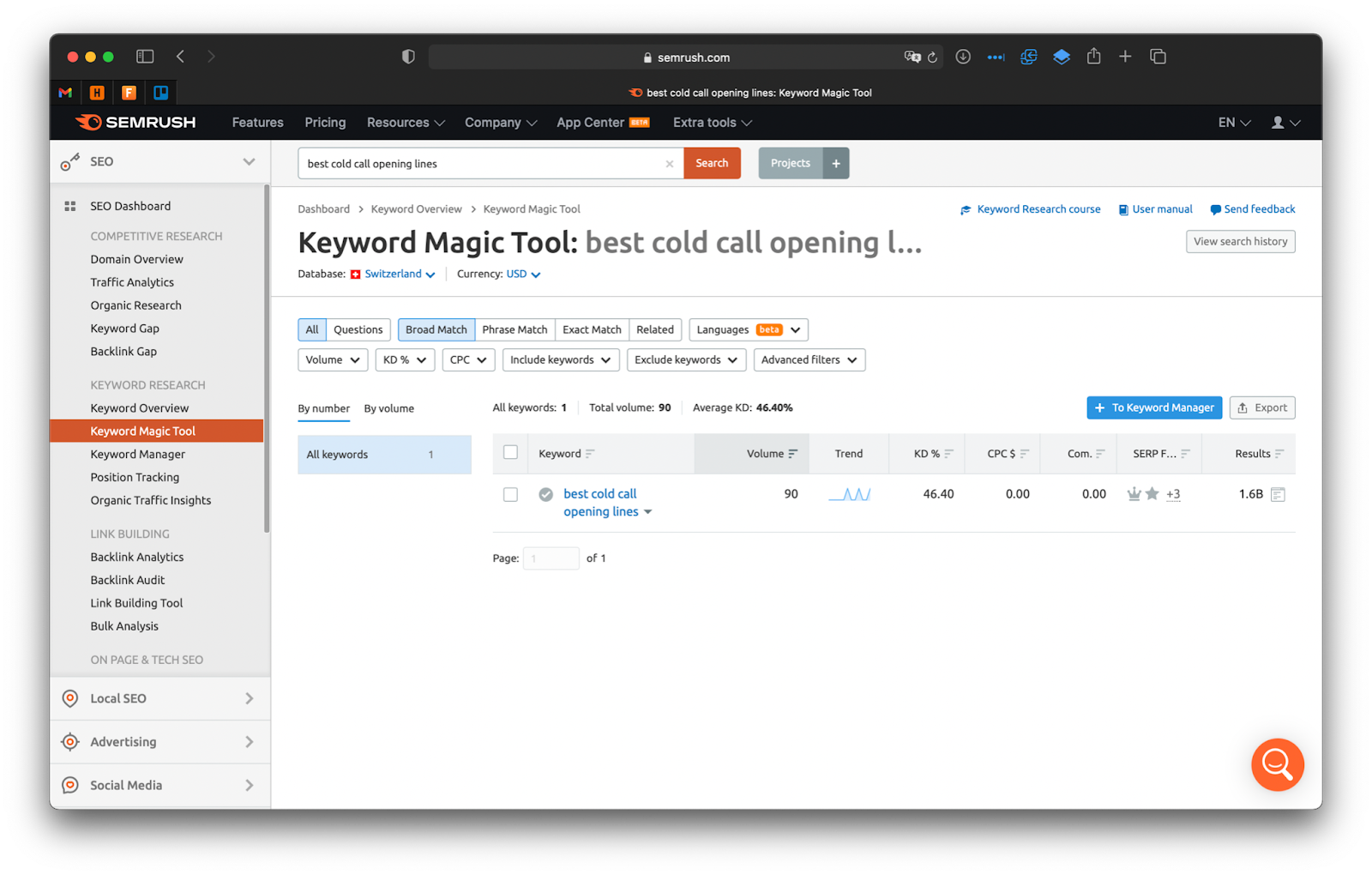The height and width of the screenshot is (875, 1372).
Task: Open the Resources menu
Action: point(406,123)
